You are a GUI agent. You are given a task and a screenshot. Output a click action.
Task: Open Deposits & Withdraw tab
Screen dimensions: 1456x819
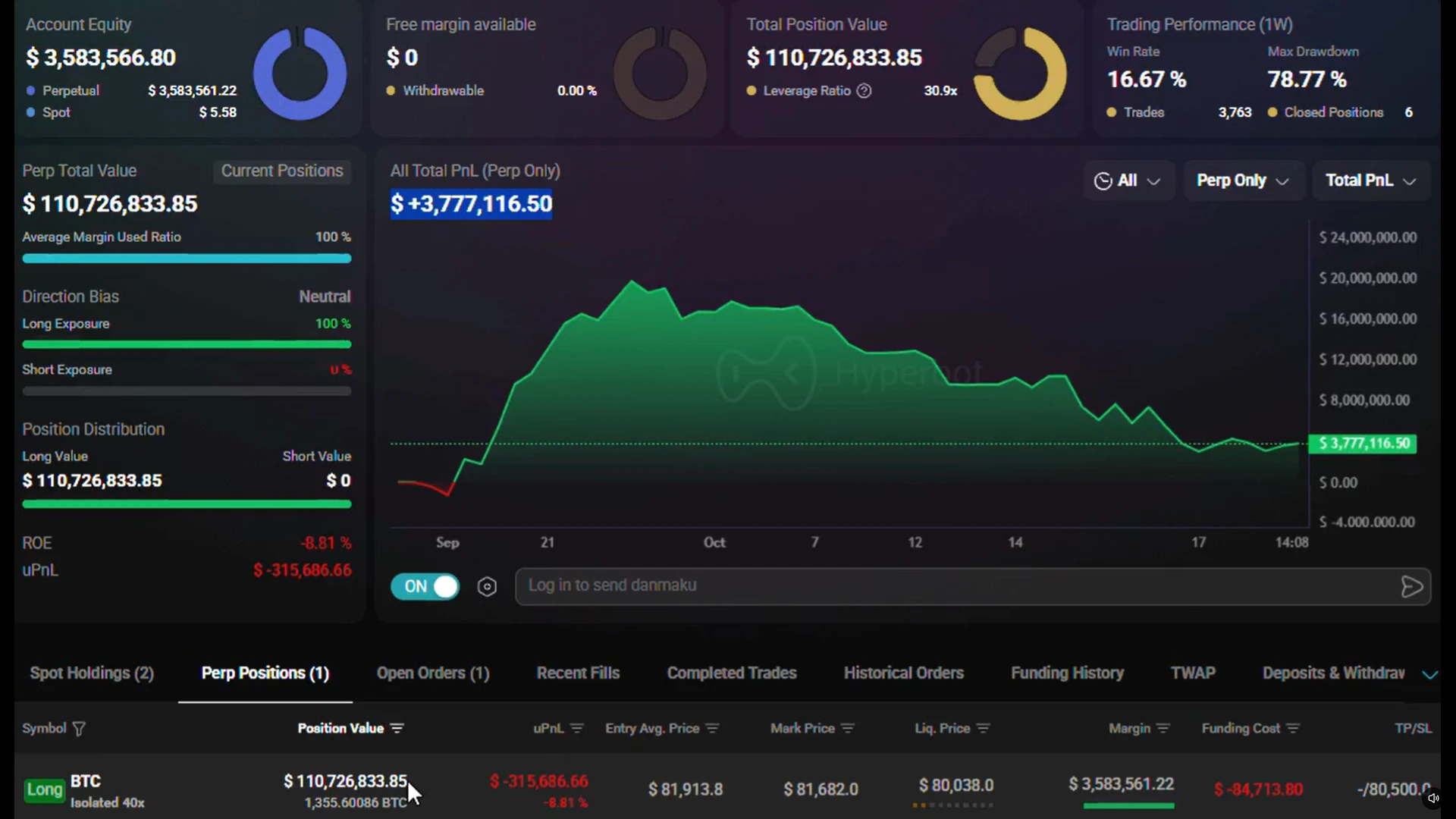(x=1333, y=673)
